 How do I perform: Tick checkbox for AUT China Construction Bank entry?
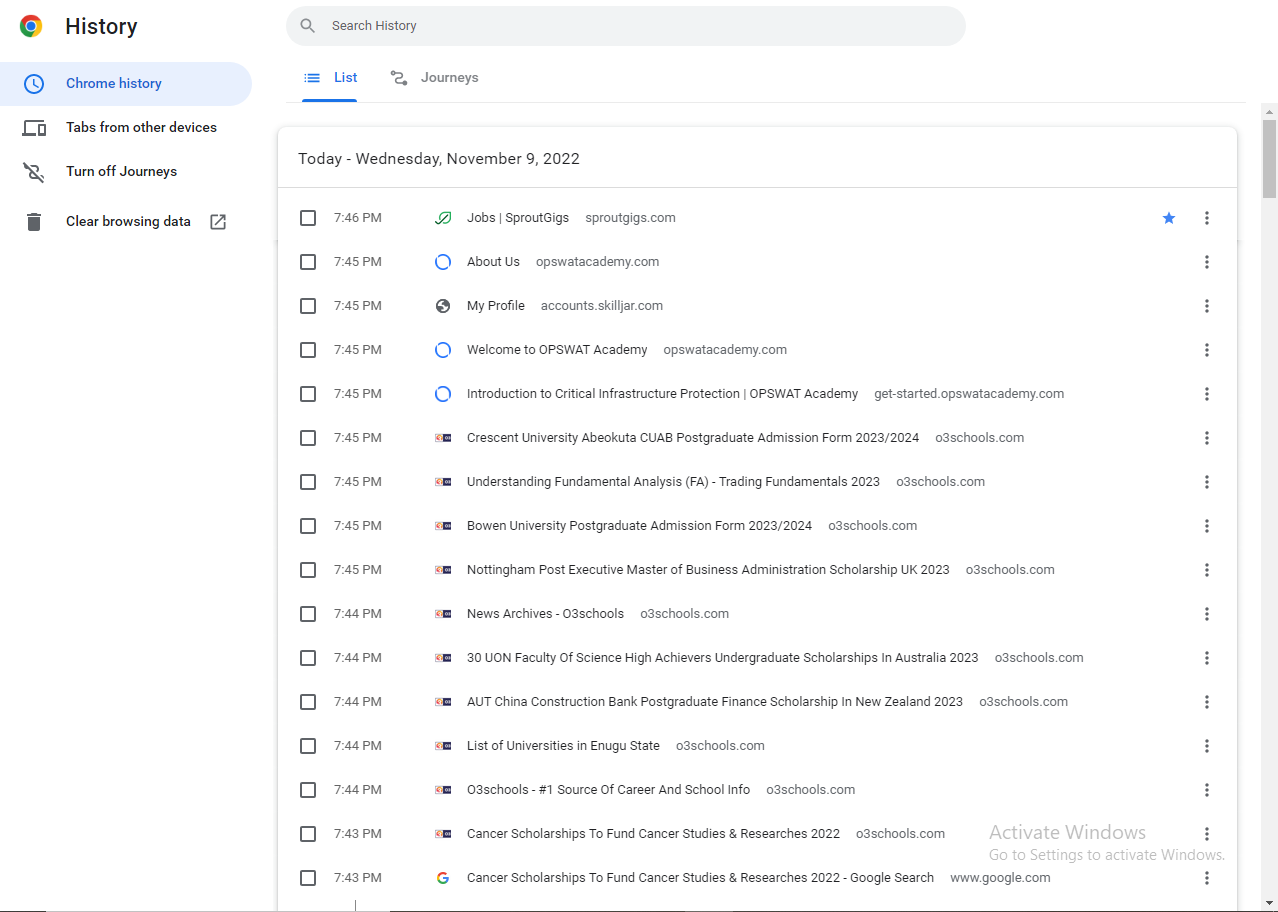click(x=308, y=702)
